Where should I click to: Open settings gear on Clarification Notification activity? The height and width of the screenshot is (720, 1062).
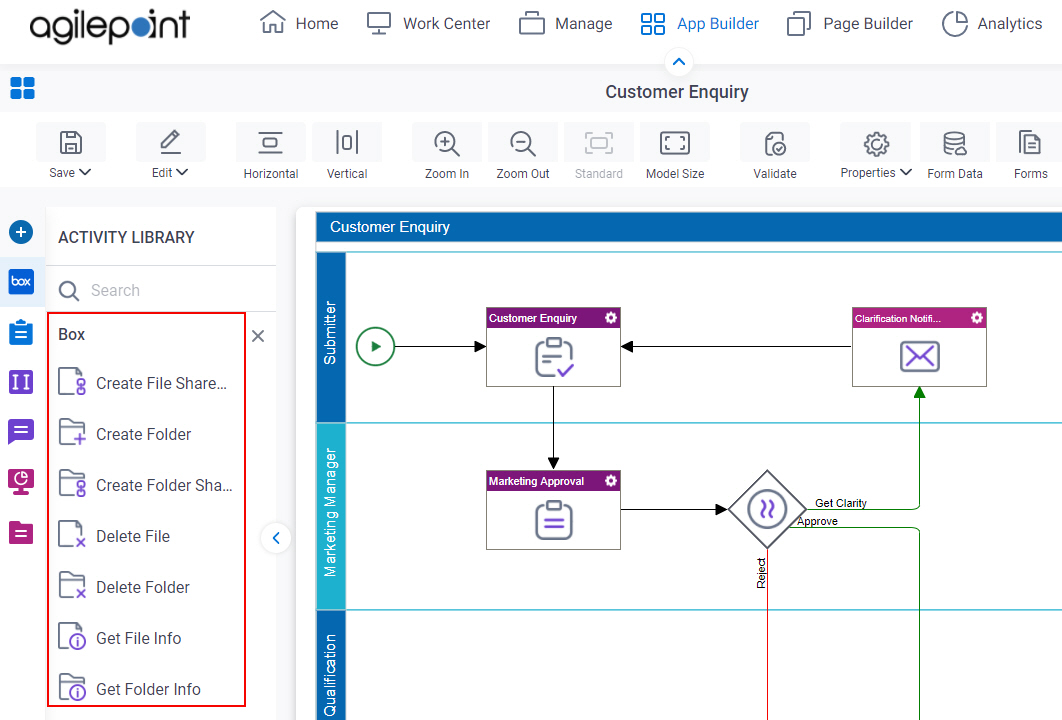(977, 318)
